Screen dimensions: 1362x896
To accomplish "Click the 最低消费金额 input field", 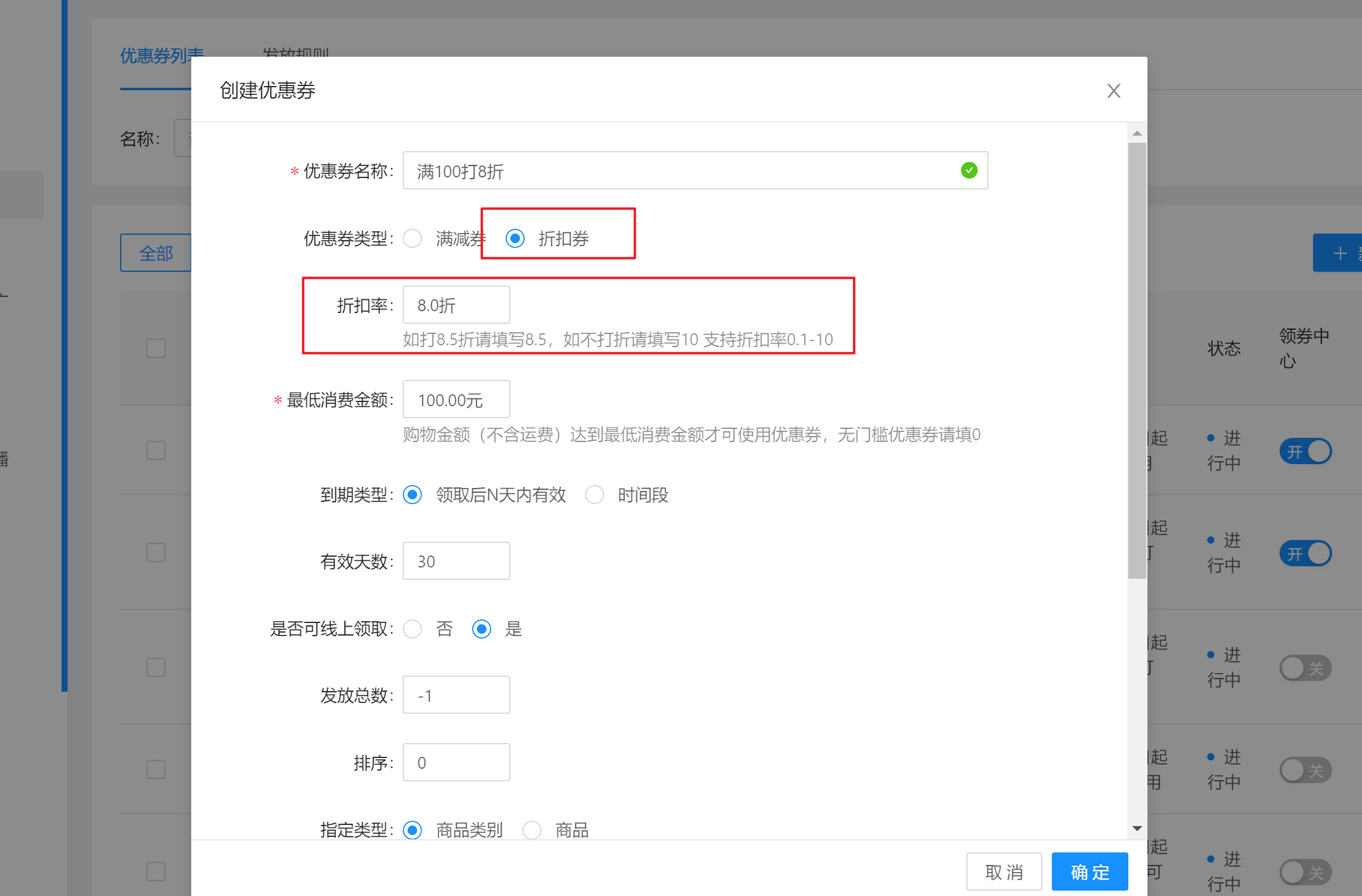I will (x=456, y=400).
